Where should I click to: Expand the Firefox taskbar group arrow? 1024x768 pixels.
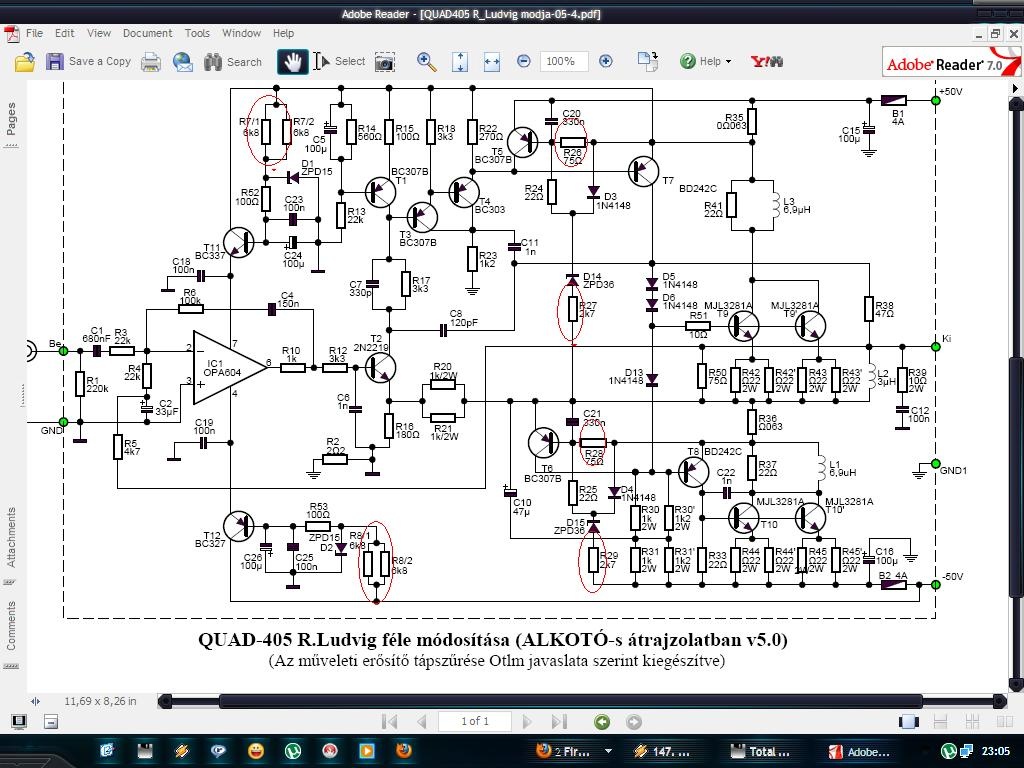[609, 751]
